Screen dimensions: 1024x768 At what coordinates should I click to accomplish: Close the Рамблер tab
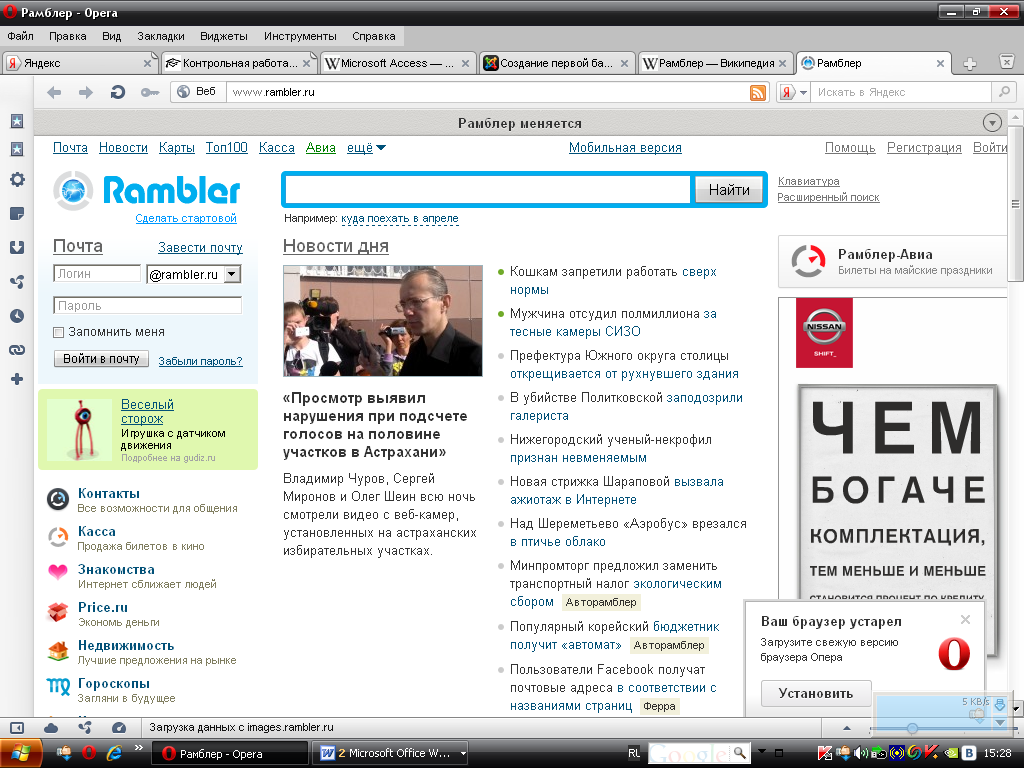(x=940, y=63)
